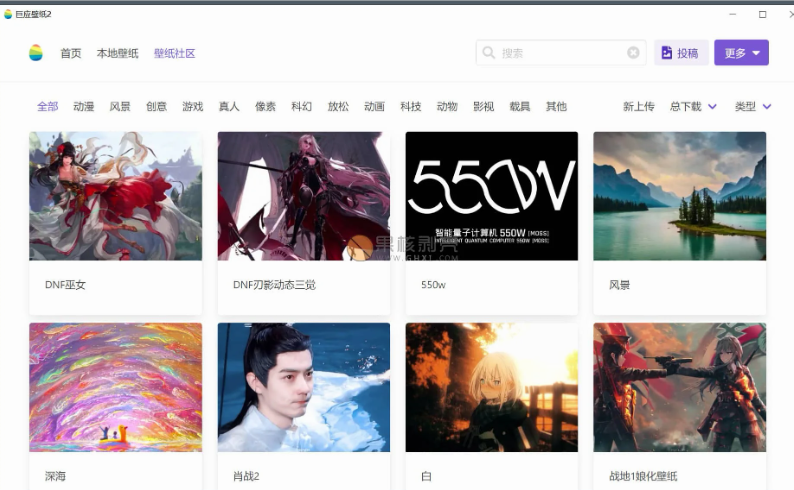Viewport: 794px width, 490px height.
Task: Minimize the wallpaper app window
Action: click(x=732, y=14)
